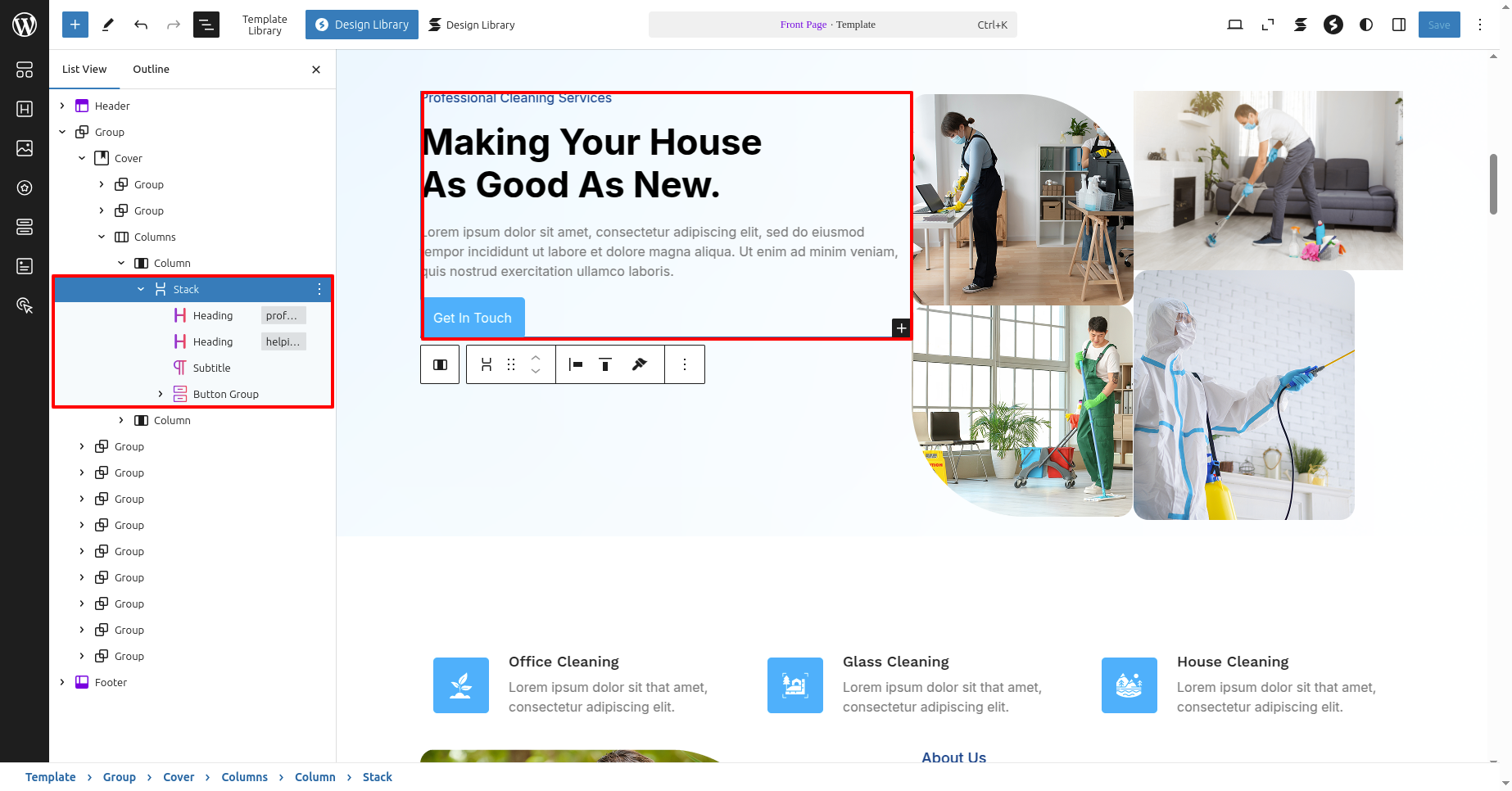This screenshot has width=1512, height=791.
Task: Undo the last change
Action: pyautogui.click(x=141, y=25)
